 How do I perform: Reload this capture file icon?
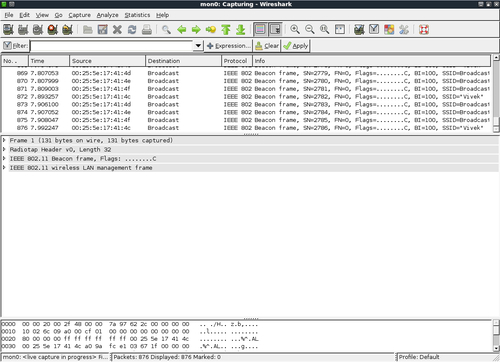coord(132,30)
